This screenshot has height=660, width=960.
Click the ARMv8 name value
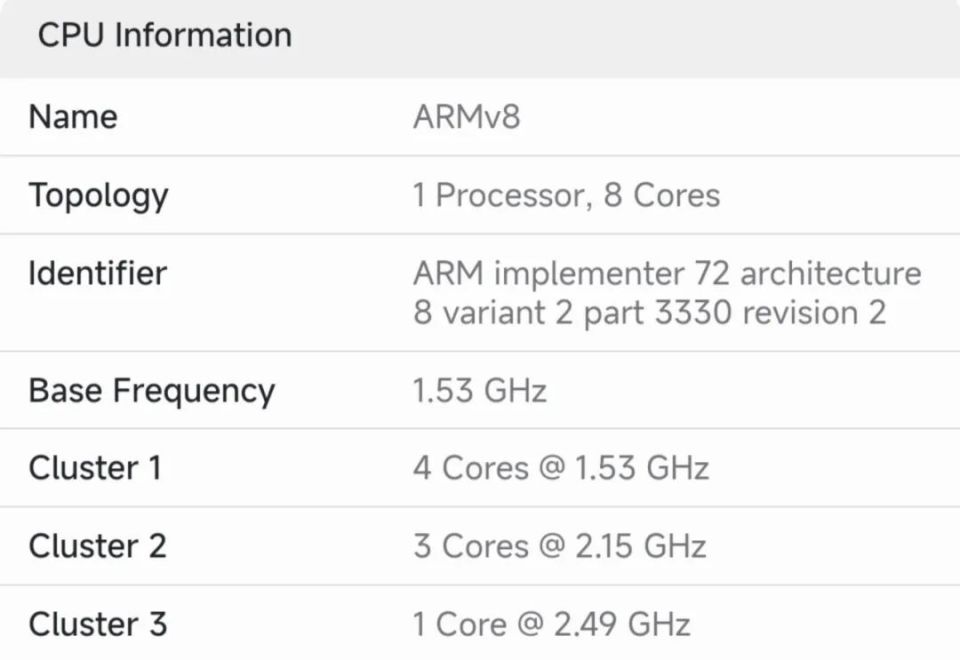[x=467, y=116]
